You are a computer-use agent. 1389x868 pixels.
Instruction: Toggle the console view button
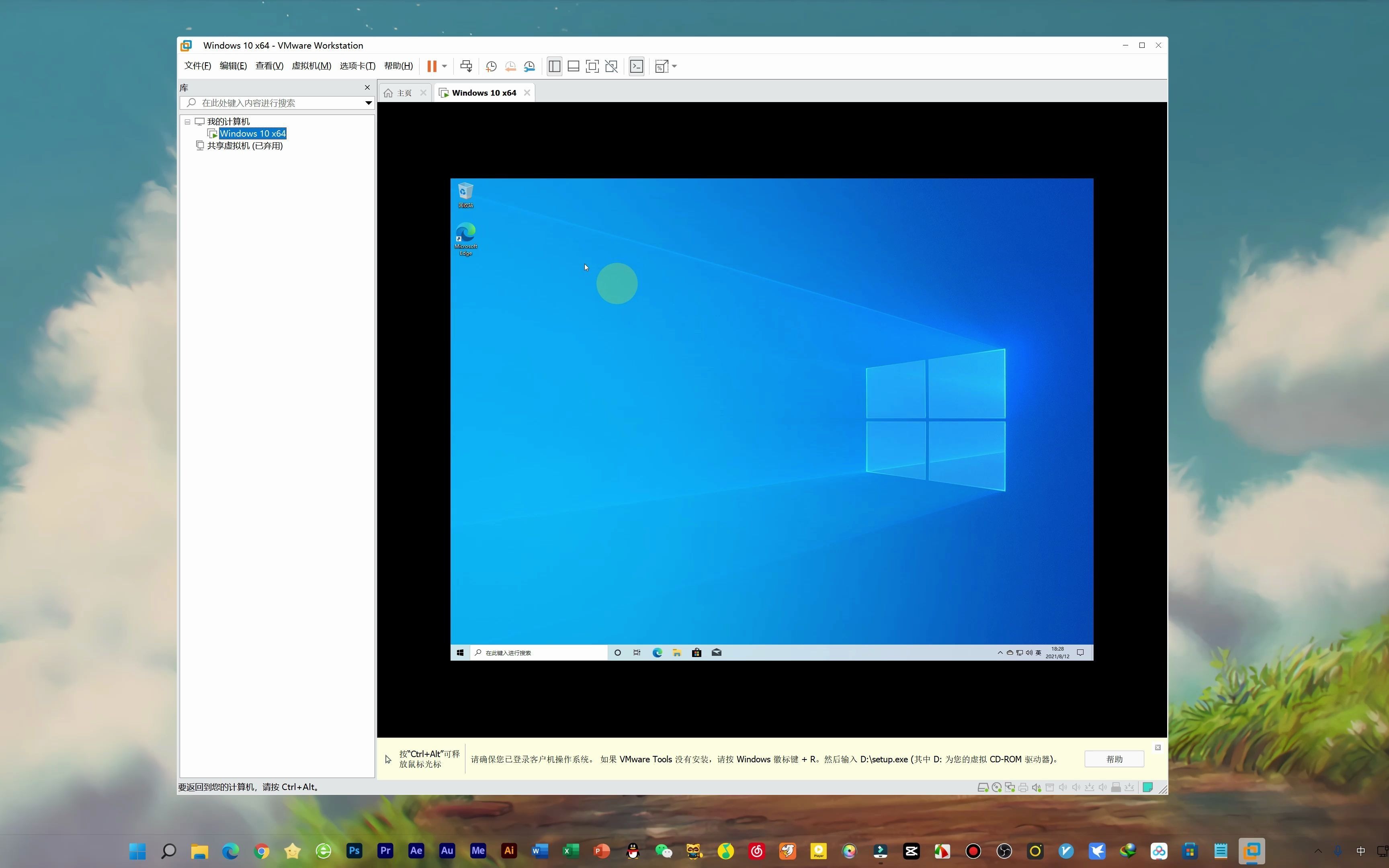coord(637,67)
